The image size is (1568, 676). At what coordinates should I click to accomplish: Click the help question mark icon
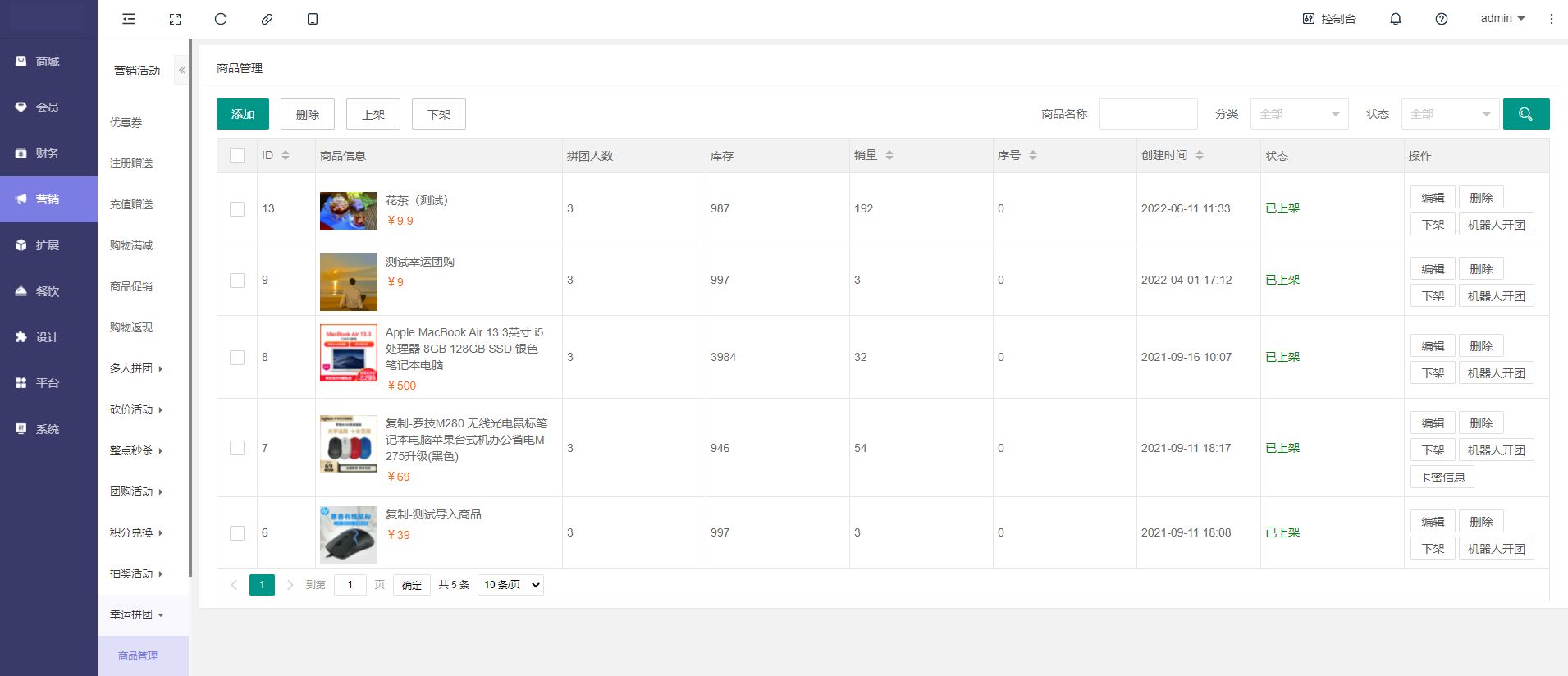pos(1441,19)
